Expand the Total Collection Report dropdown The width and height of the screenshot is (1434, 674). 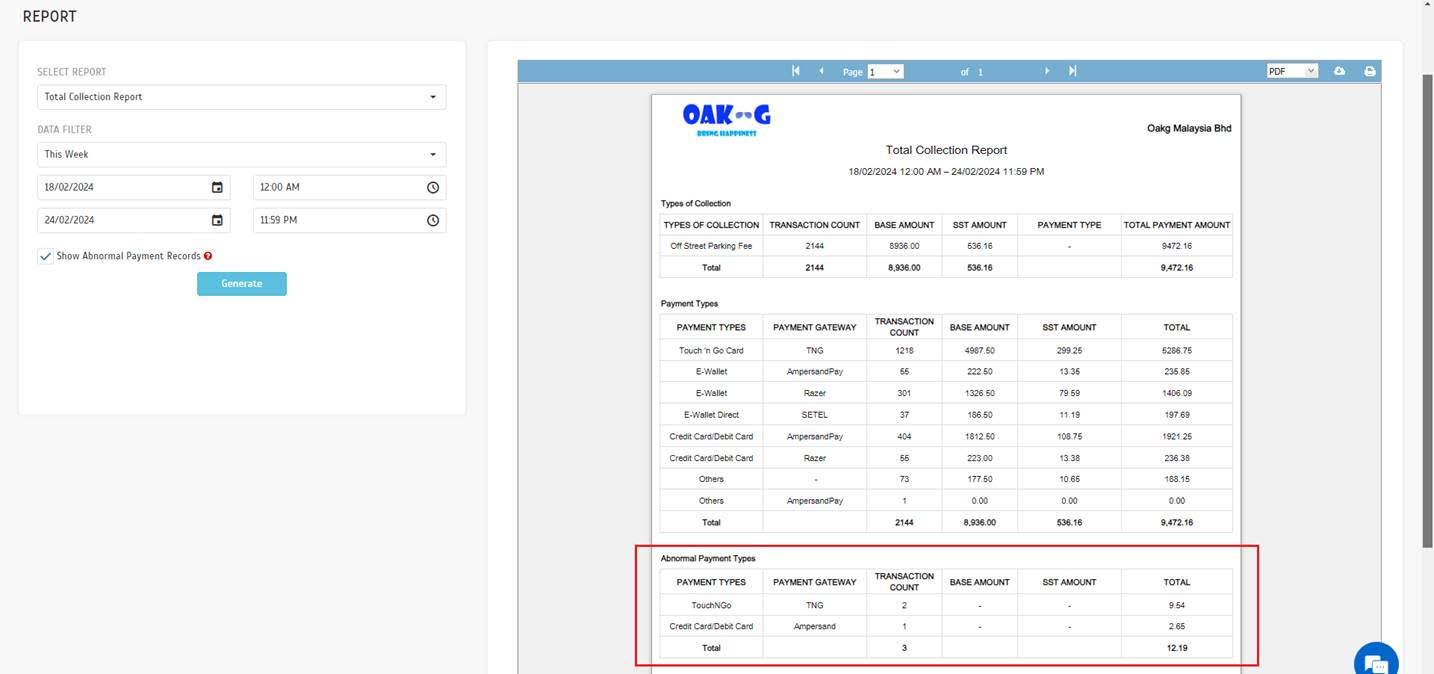coord(241,97)
